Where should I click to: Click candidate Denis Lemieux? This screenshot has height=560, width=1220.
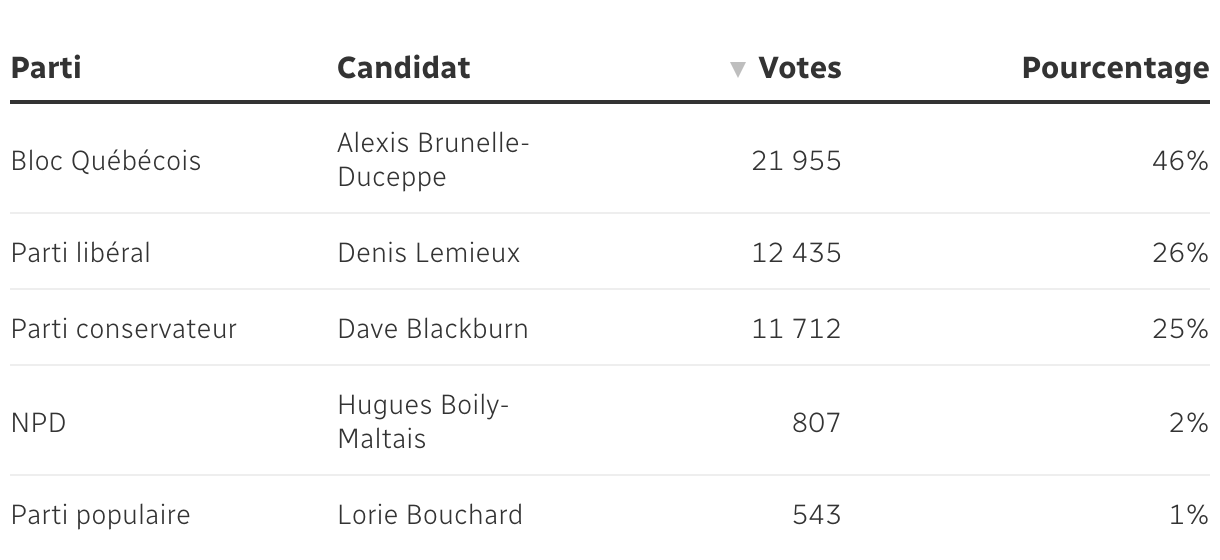point(428,253)
